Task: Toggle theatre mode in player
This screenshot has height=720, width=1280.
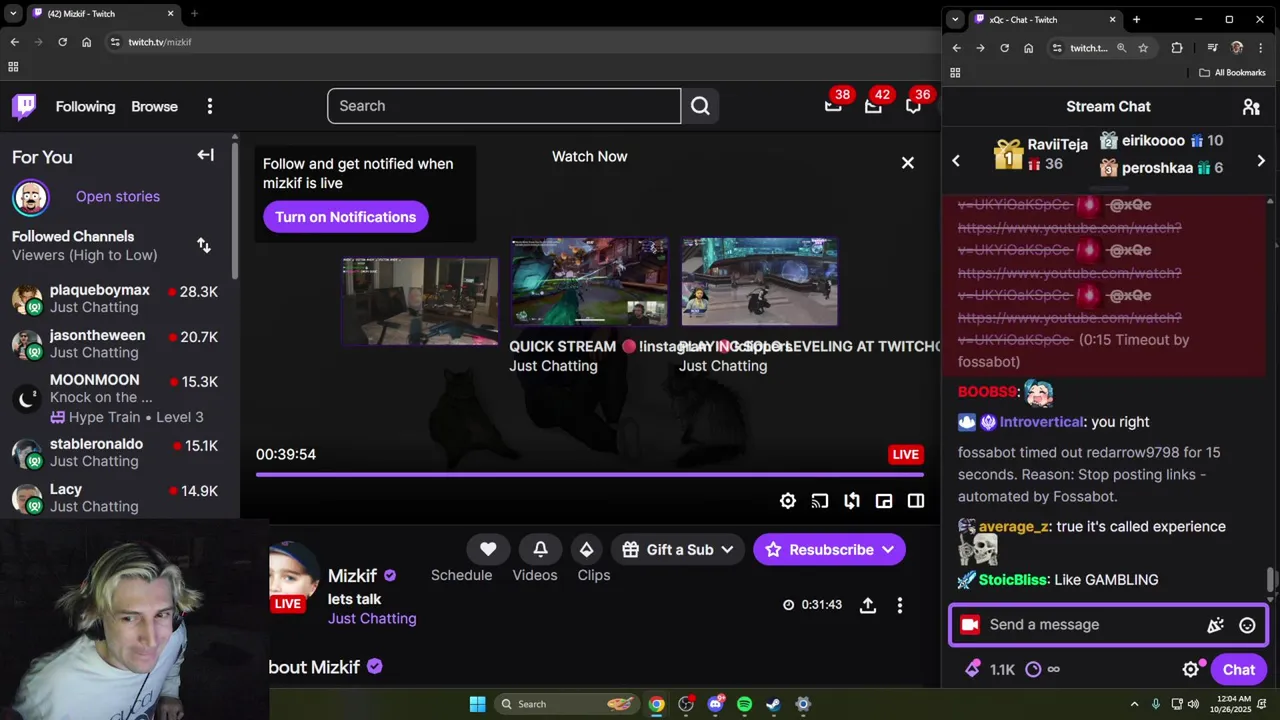Action: pos(916,501)
